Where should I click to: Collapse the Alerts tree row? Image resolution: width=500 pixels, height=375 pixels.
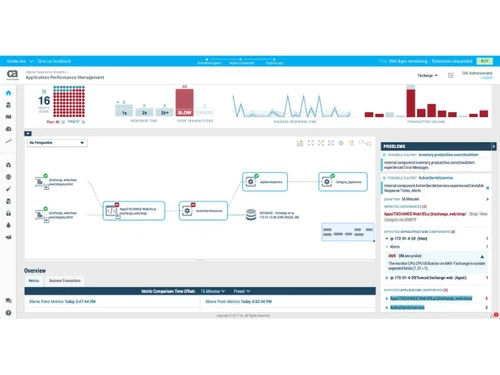(x=387, y=247)
